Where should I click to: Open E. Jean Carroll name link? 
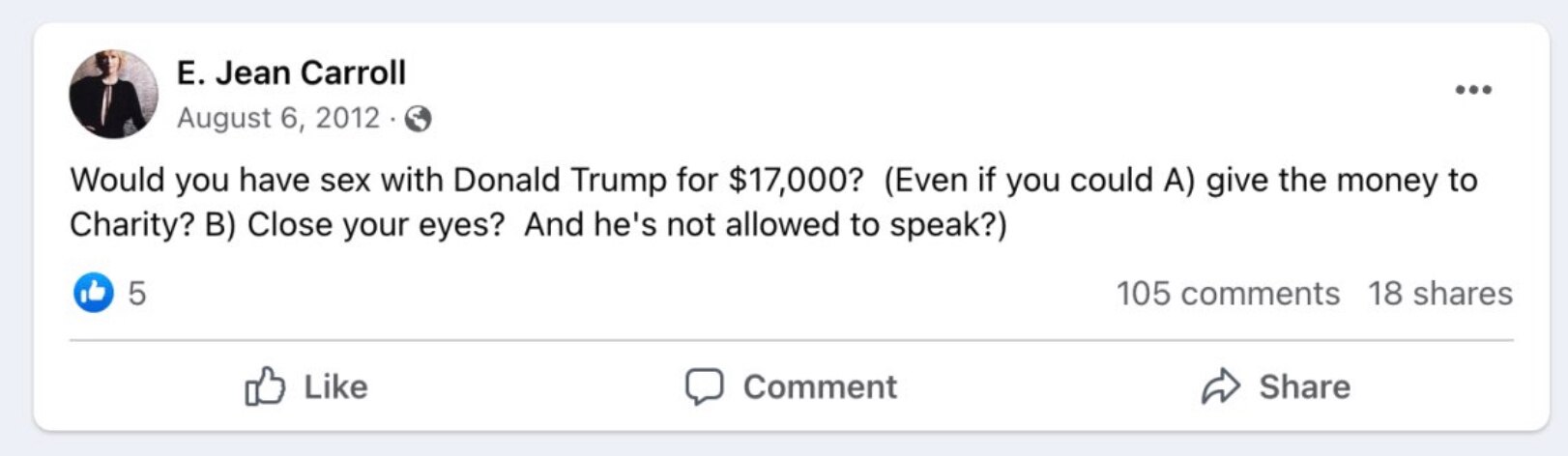click(291, 72)
